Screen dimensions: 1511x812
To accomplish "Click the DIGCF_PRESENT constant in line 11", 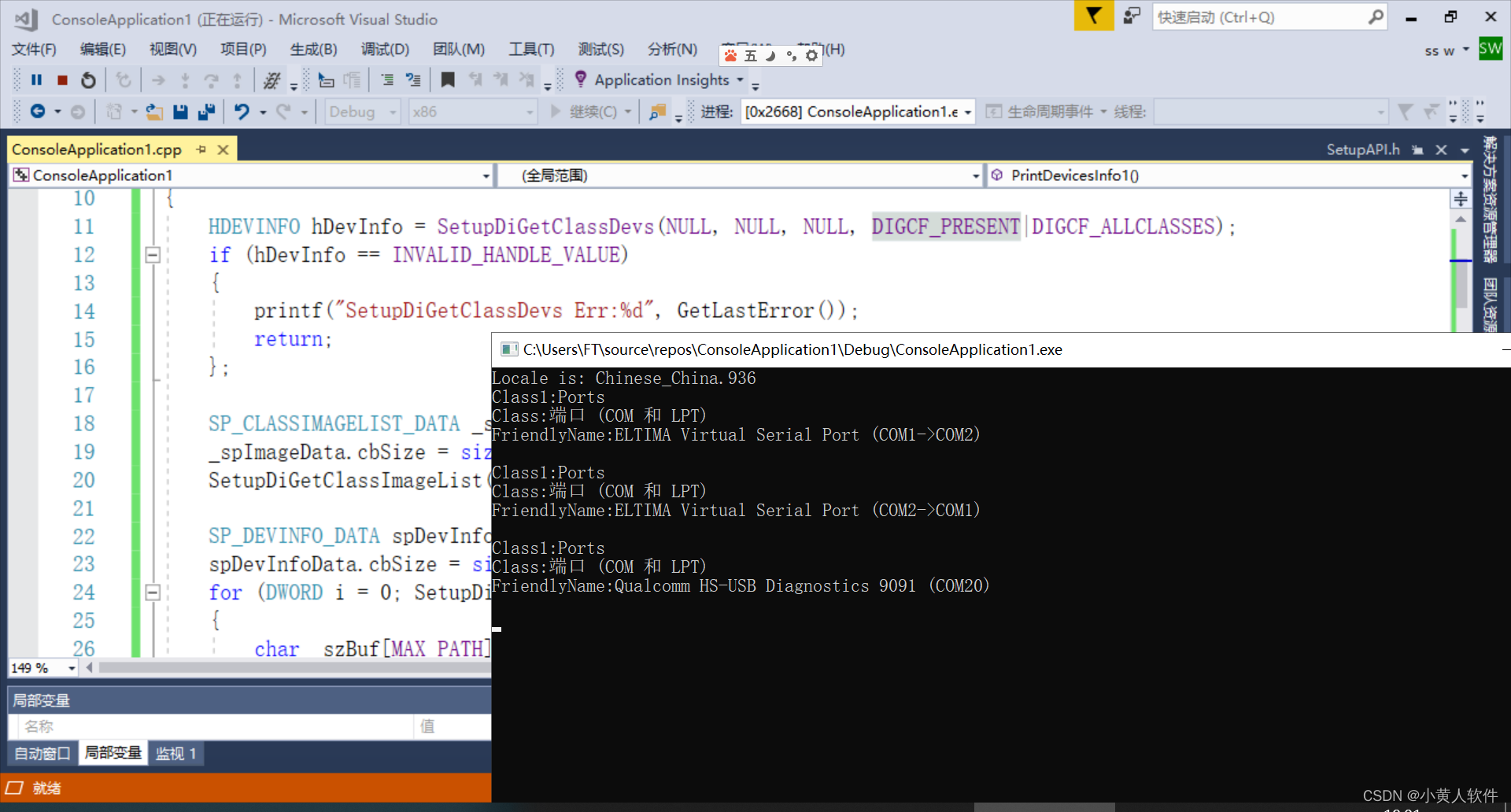I will click(946, 227).
